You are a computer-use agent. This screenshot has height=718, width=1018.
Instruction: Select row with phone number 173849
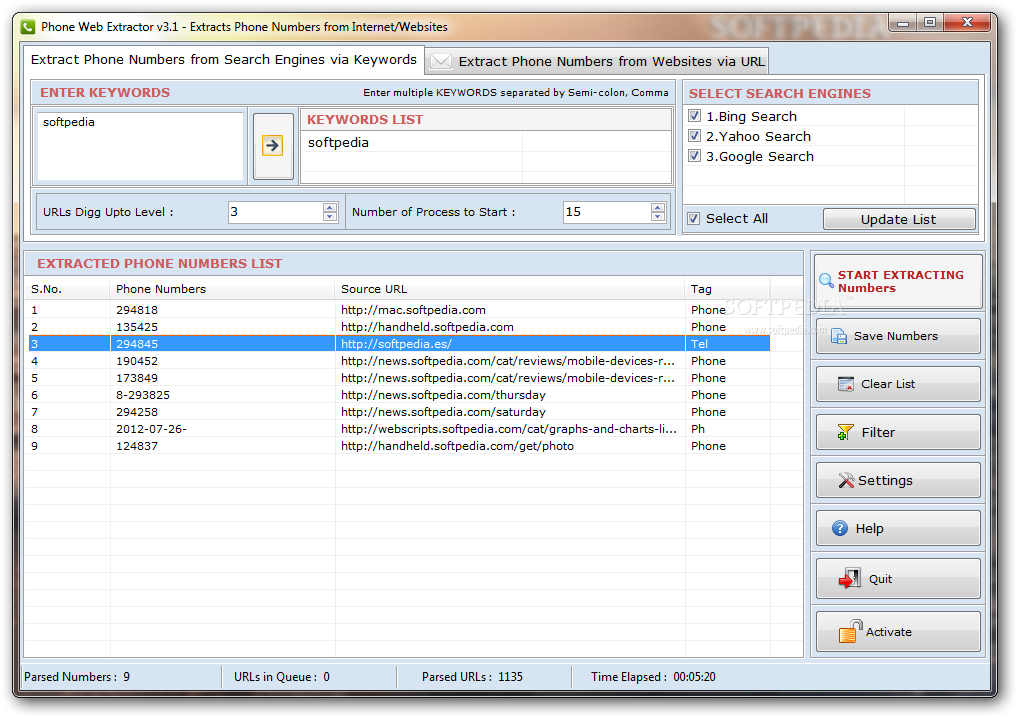click(399, 377)
